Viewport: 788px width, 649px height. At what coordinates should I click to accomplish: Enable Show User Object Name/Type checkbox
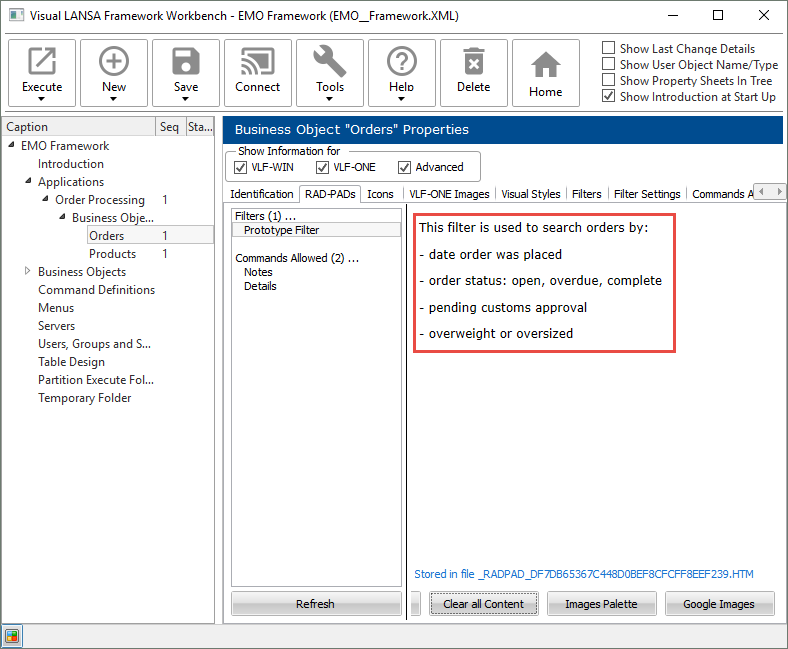pos(608,64)
